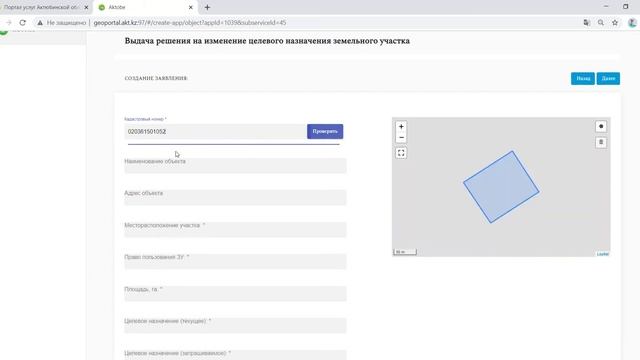Delete map drawing with trash icon

coord(601,142)
